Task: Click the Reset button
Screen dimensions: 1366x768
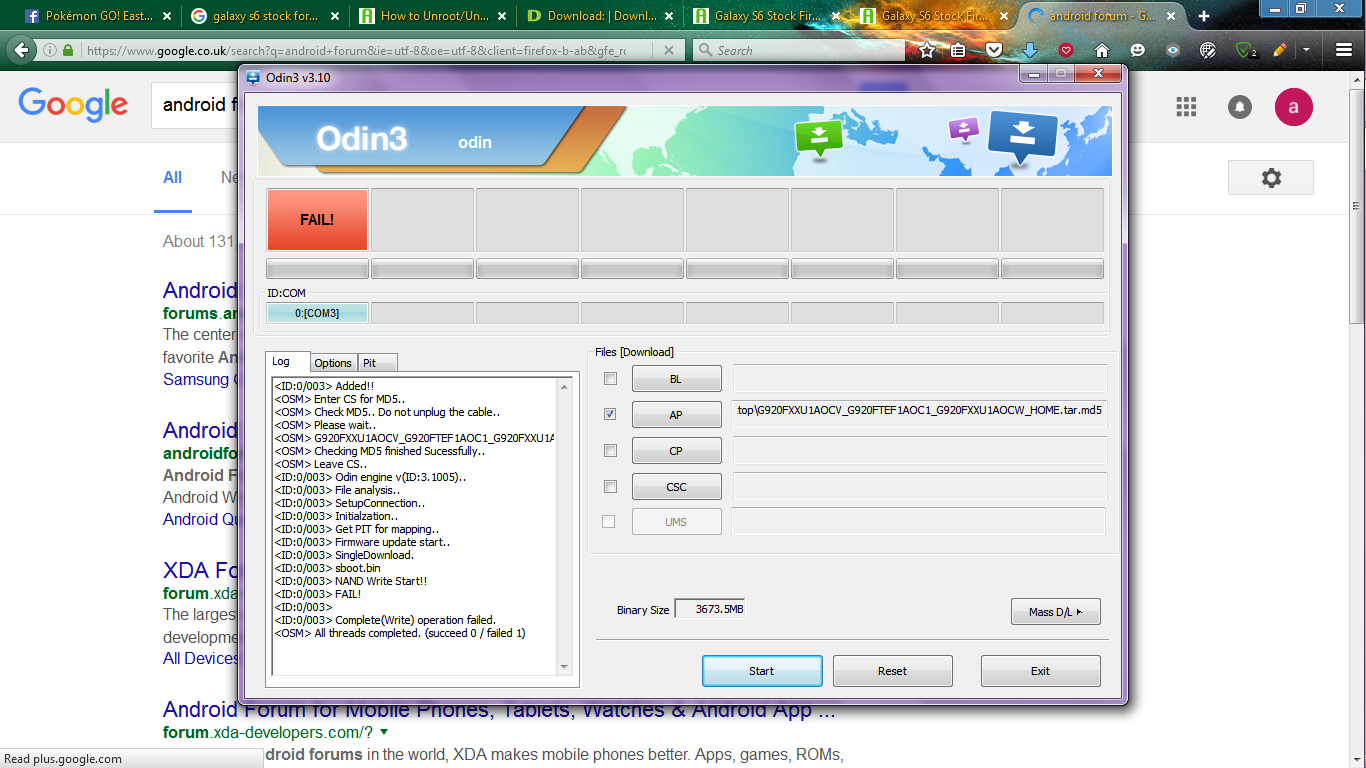Action: [x=892, y=671]
